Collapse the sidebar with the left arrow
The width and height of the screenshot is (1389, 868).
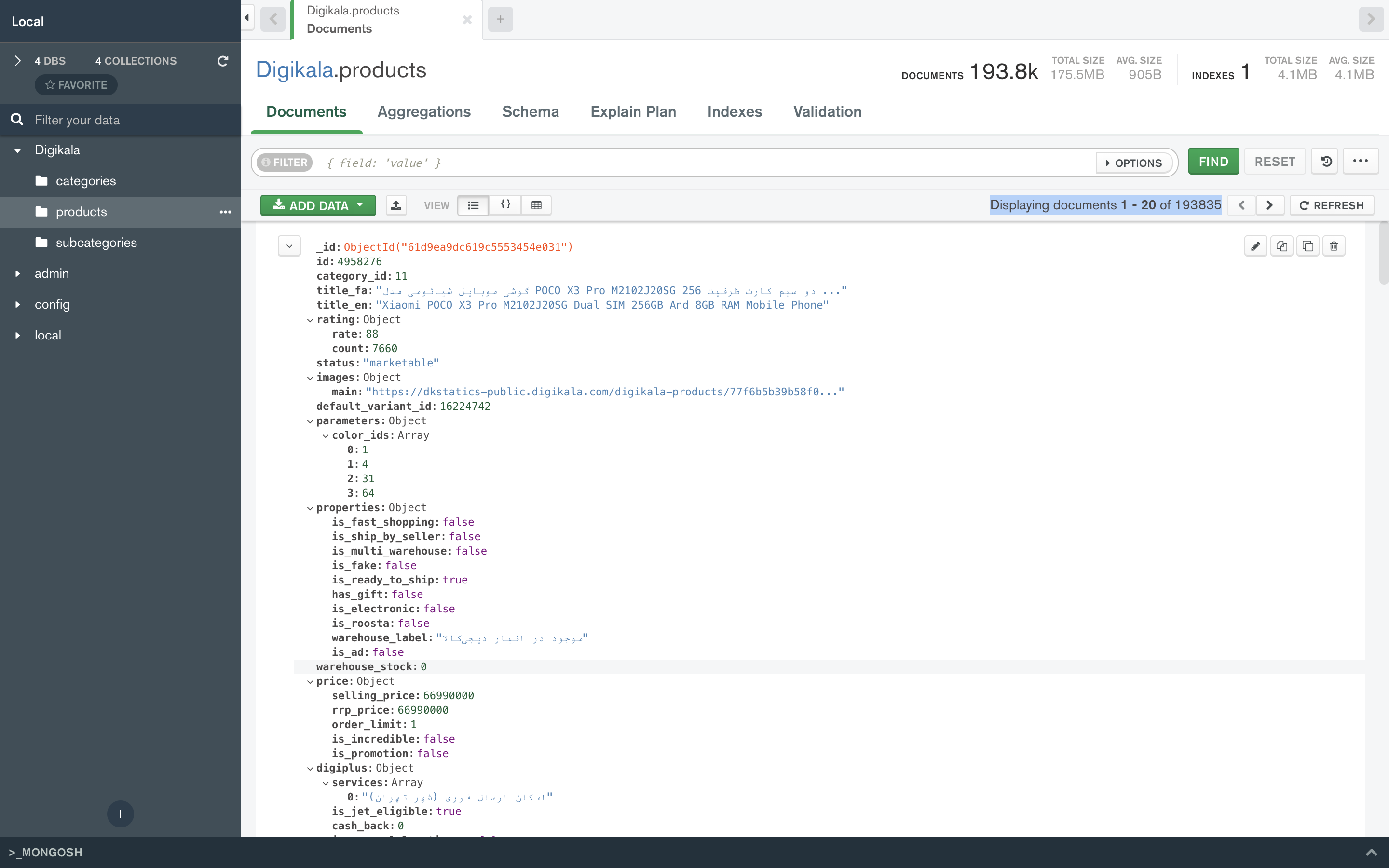pyautogui.click(x=247, y=18)
